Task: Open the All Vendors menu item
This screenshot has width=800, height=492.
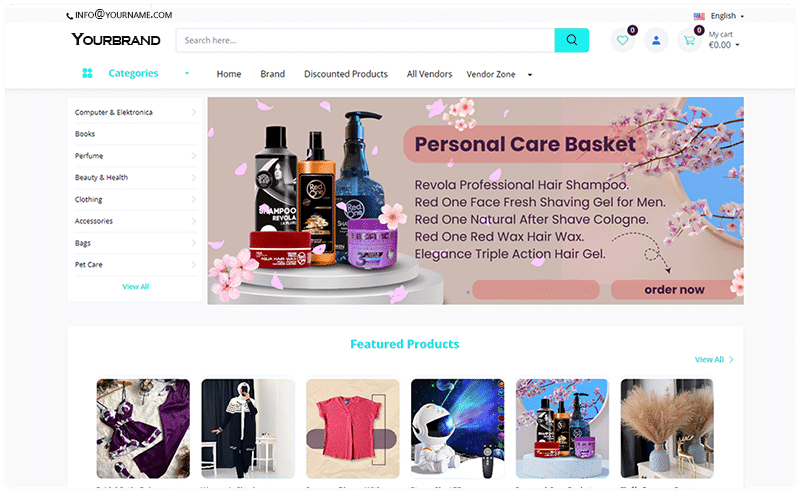Action: pyautogui.click(x=430, y=74)
